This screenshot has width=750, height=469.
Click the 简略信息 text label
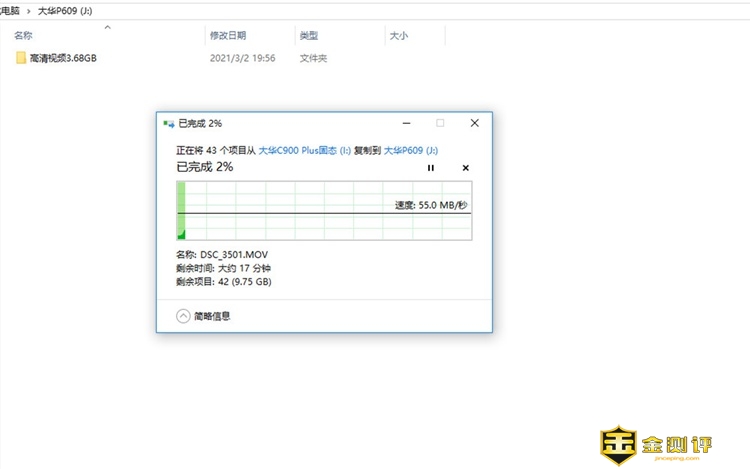point(212,316)
